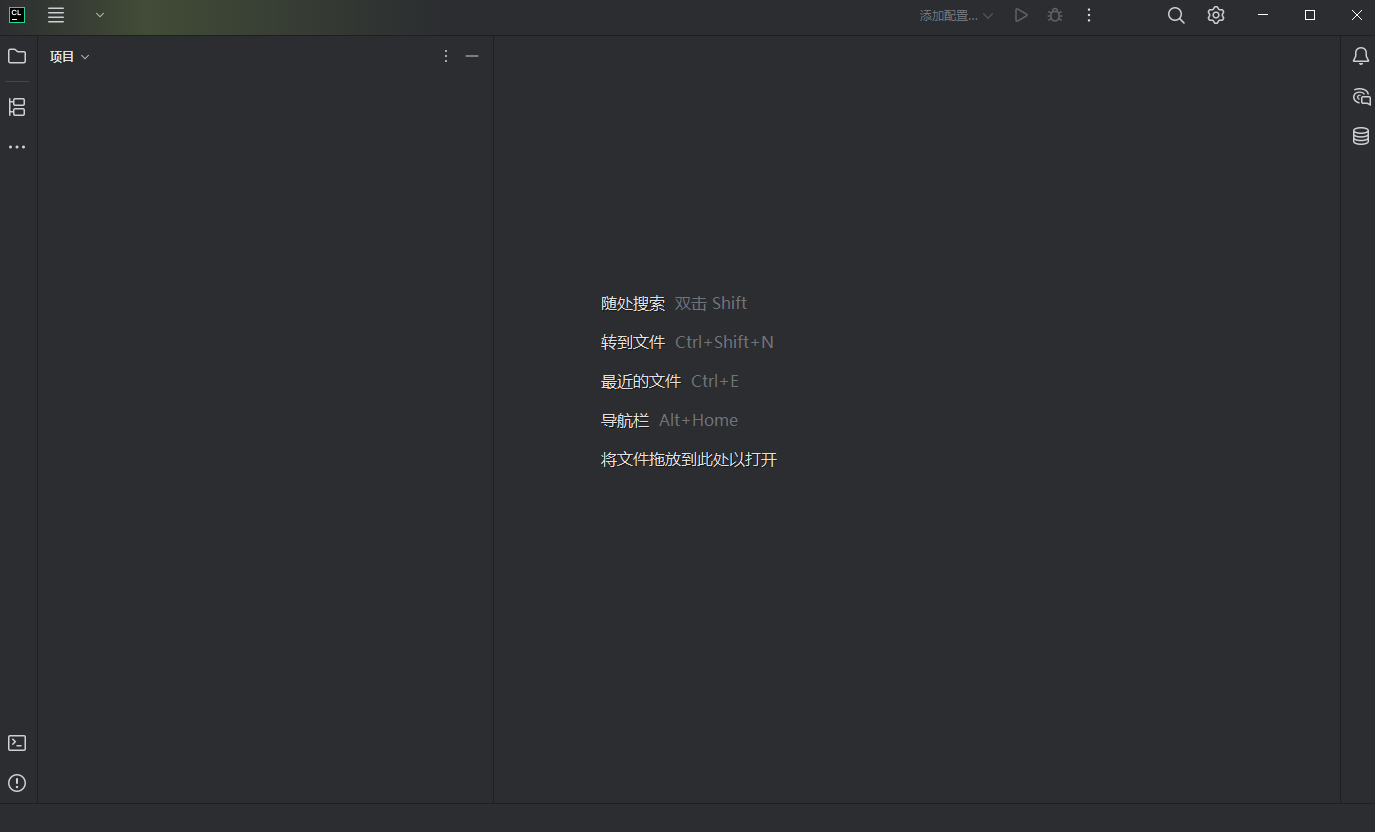Image resolution: width=1375 pixels, height=832 pixels.
Task: Open the Terminal tool window
Action: pyautogui.click(x=17, y=743)
